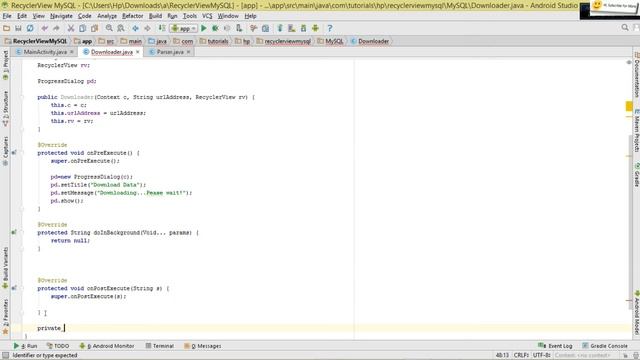640x360 pixels.
Task: Click the Attach debugger icon
Action: 239,28
